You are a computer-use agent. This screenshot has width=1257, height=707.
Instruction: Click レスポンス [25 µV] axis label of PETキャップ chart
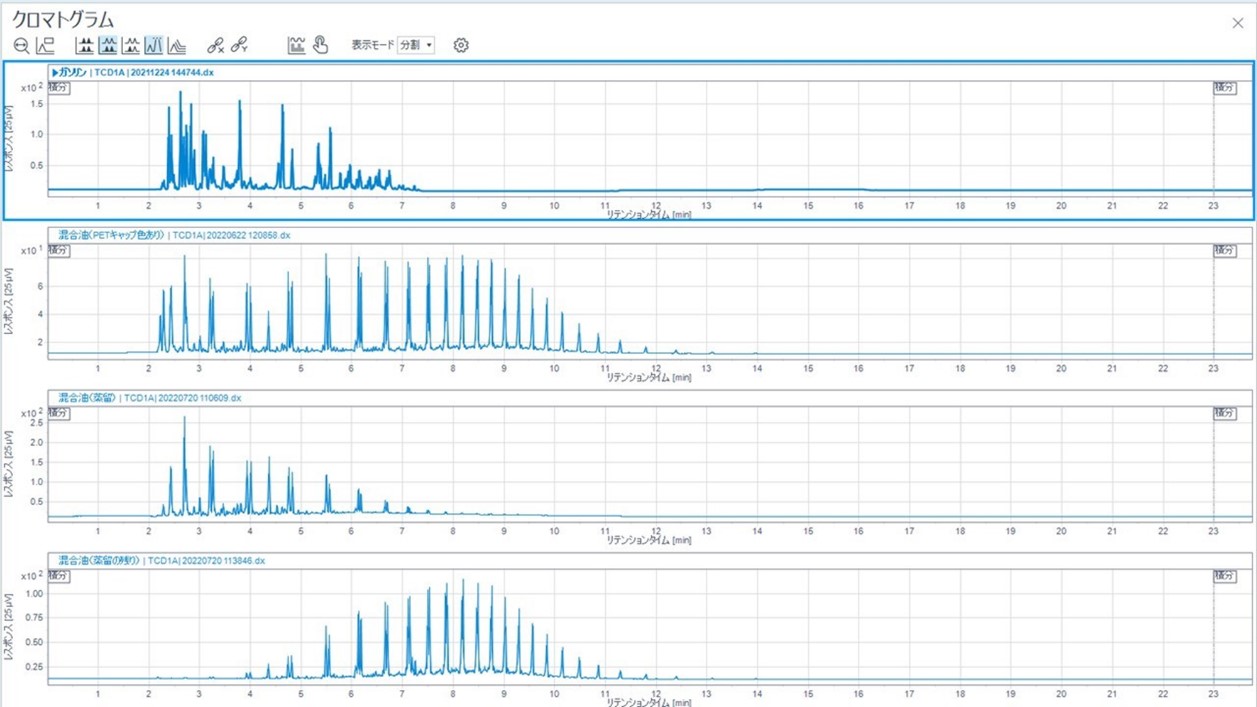[x=9, y=301]
